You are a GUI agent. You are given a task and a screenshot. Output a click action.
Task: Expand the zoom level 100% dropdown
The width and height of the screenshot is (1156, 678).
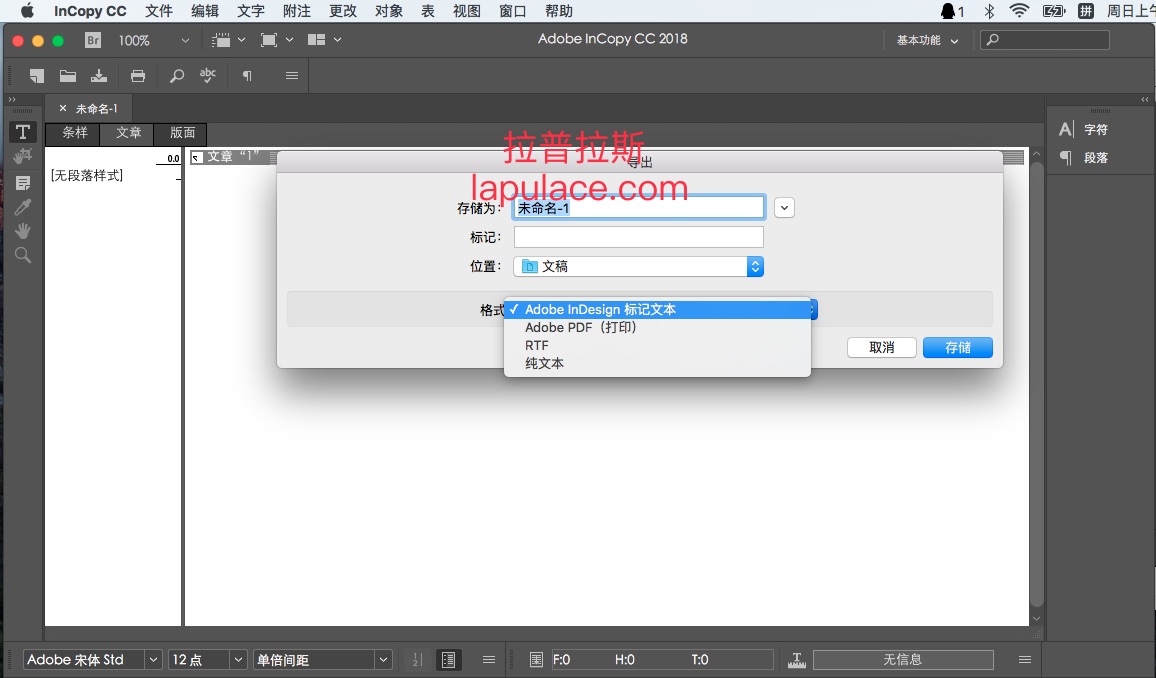(x=185, y=41)
